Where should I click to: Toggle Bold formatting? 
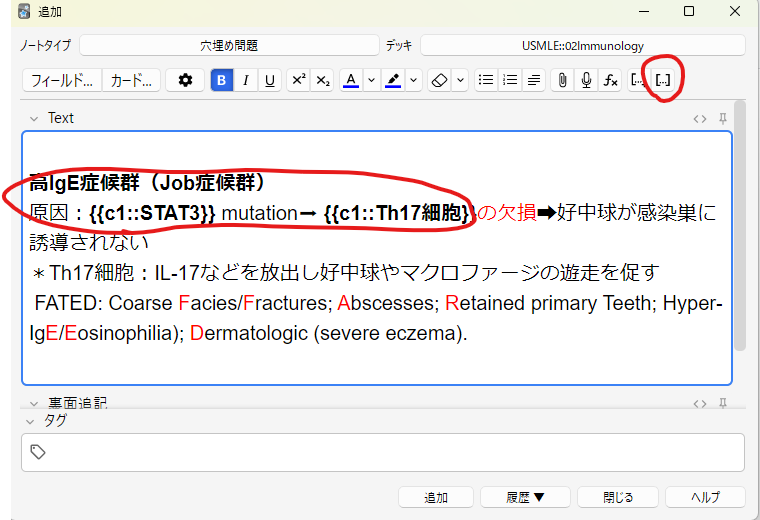tap(222, 80)
